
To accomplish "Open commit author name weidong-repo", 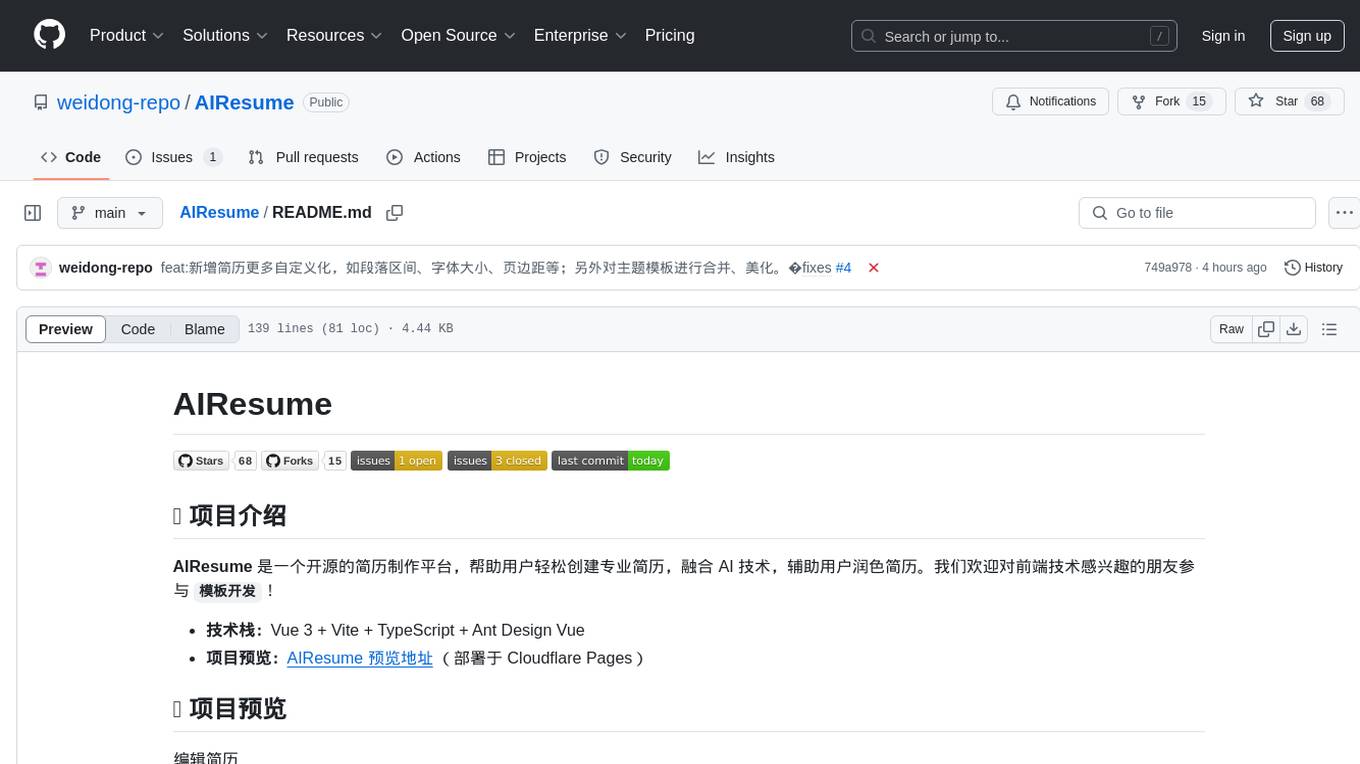I will tap(106, 268).
